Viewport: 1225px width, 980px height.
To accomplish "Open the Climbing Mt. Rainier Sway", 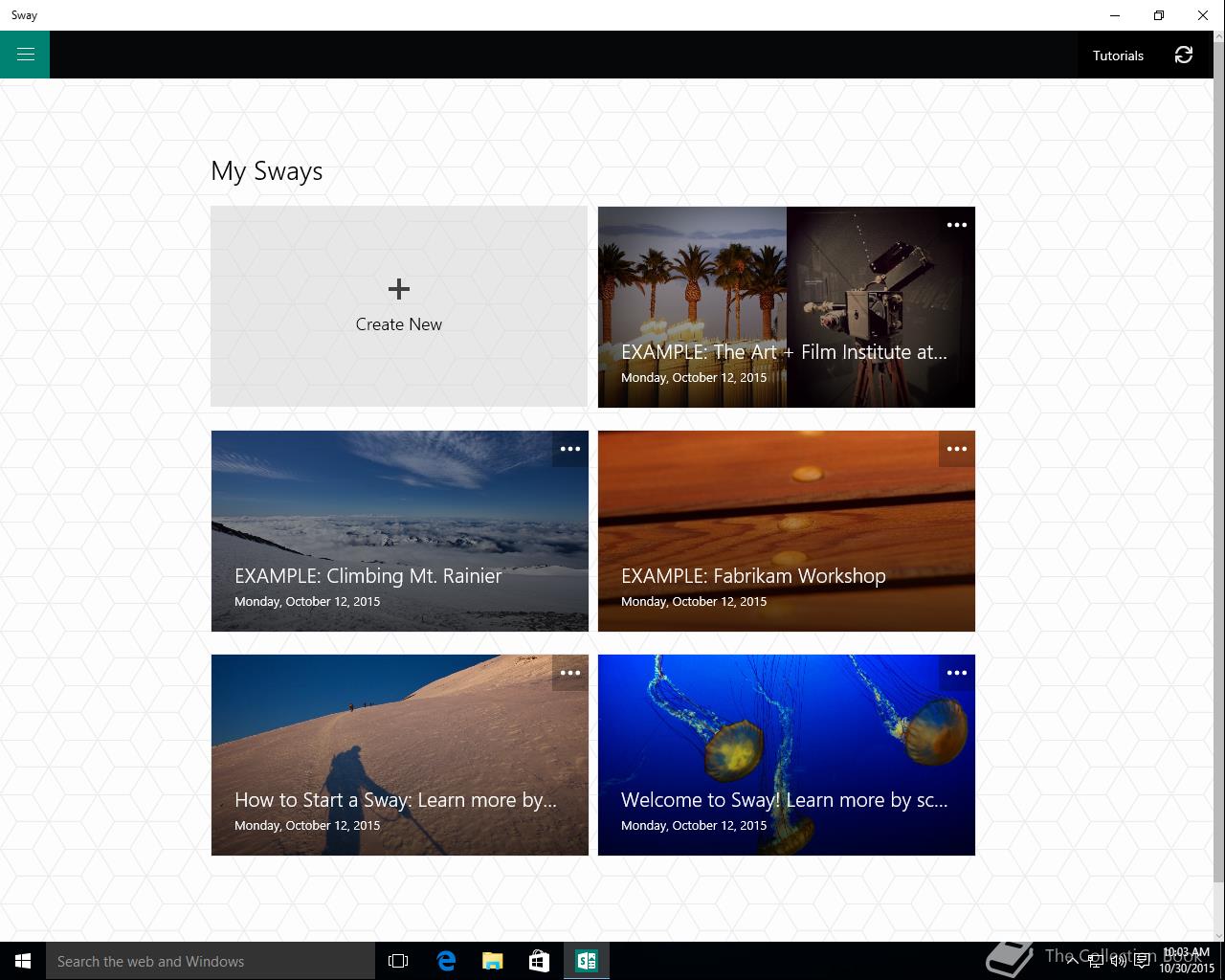I will (400, 531).
